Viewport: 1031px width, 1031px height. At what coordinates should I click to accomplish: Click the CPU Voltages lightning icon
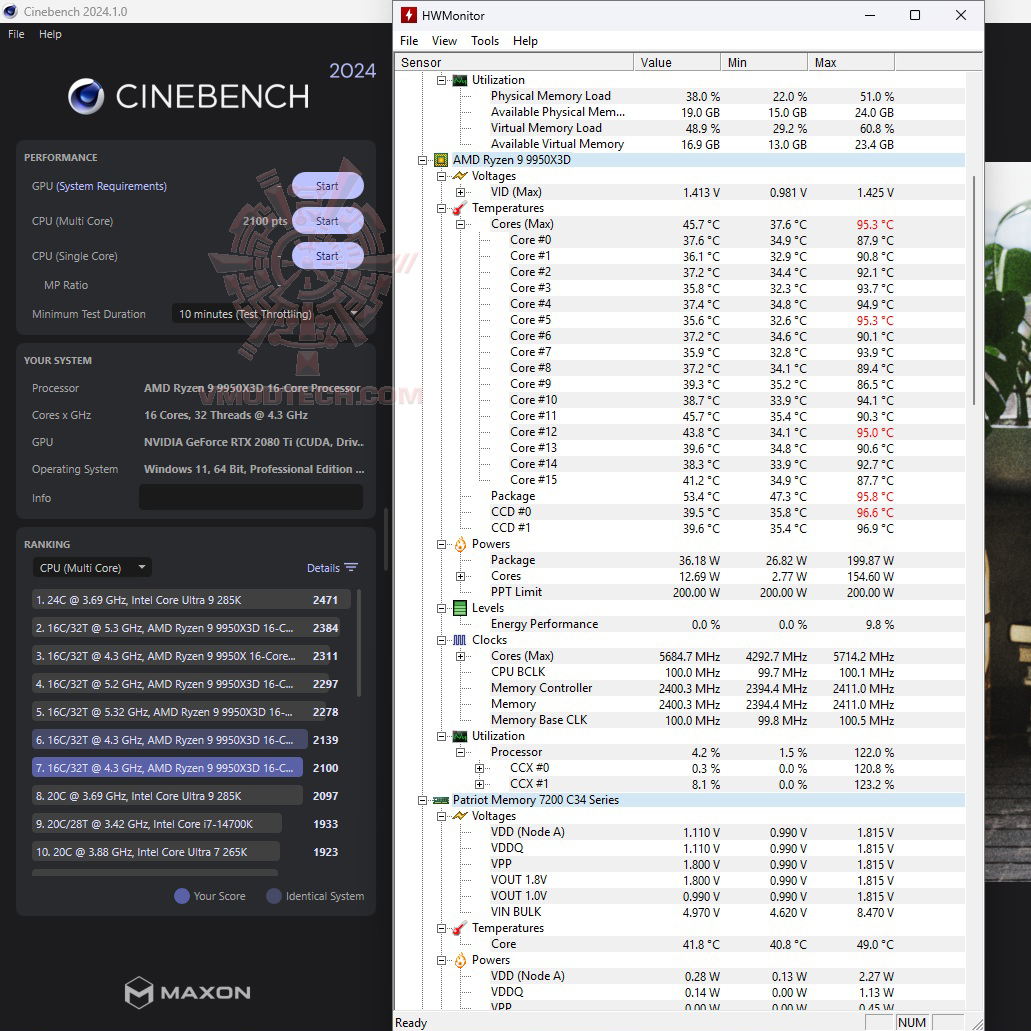(x=460, y=176)
